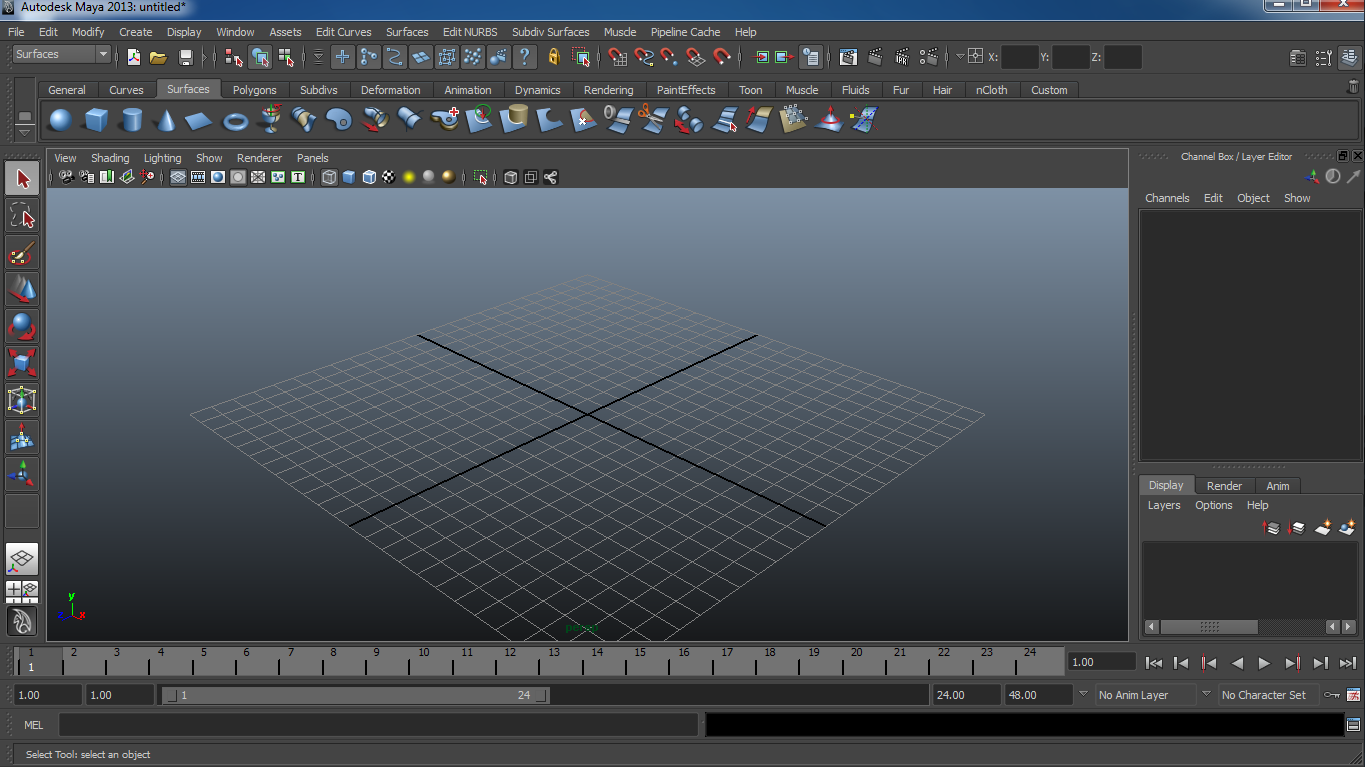1365x767 pixels.
Task: Create a NURBS sphere from the shelf
Action: pyautogui.click(x=61, y=120)
